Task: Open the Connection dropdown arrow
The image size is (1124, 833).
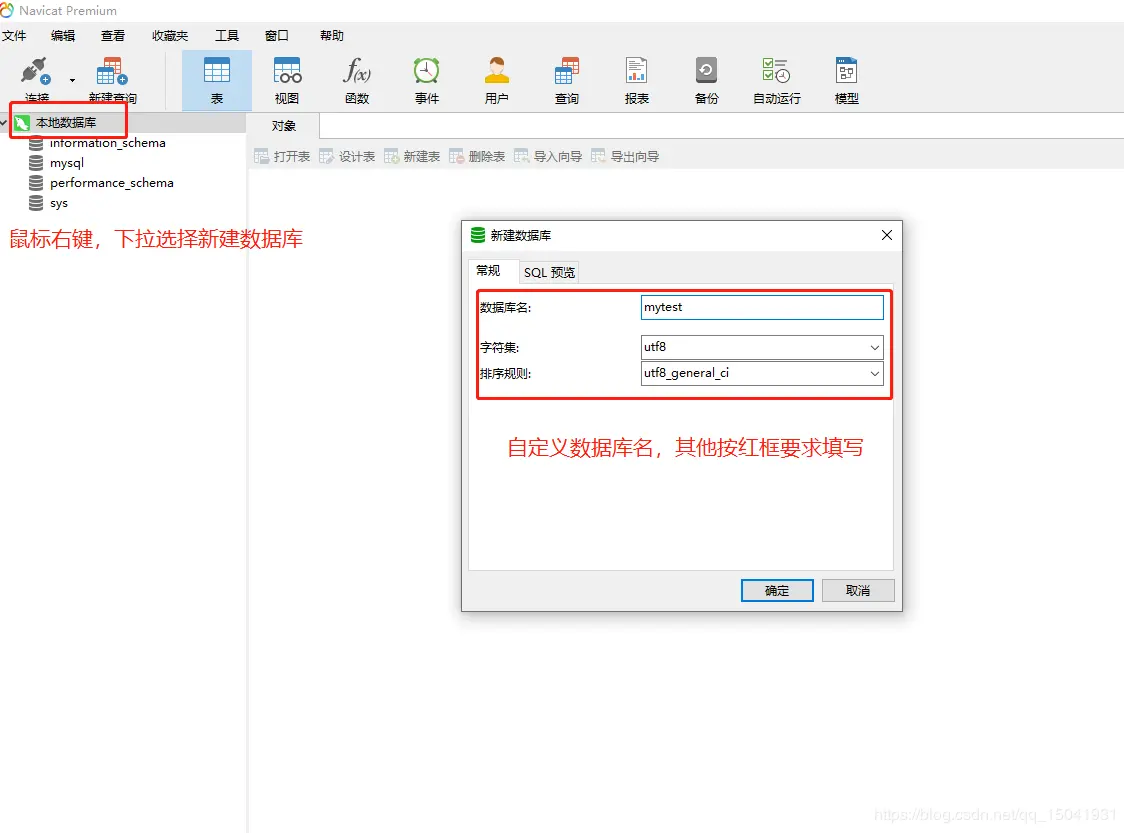Action: (x=72, y=80)
